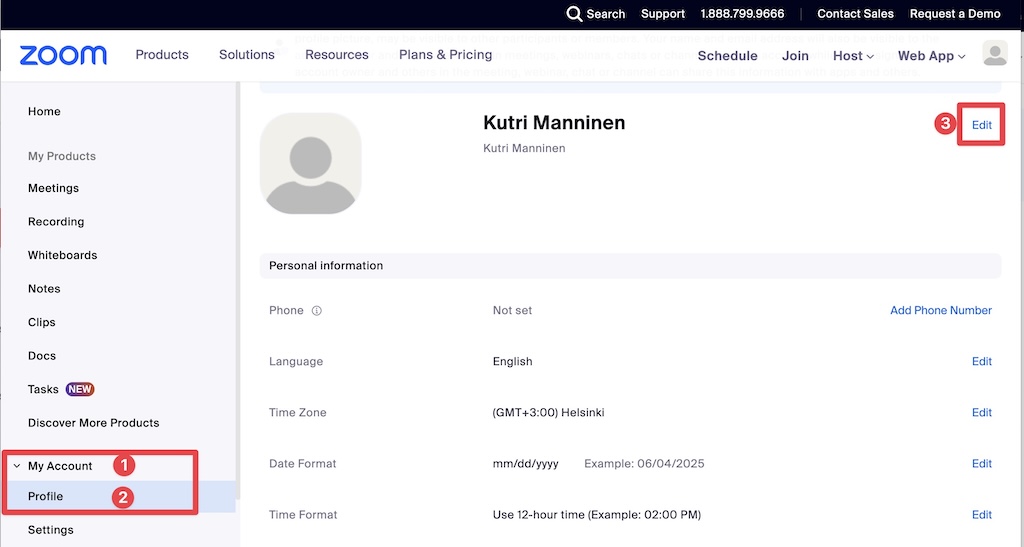Click the NEW badge beside Tasks
This screenshot has width=1024, height=547.
click(80, 389)
